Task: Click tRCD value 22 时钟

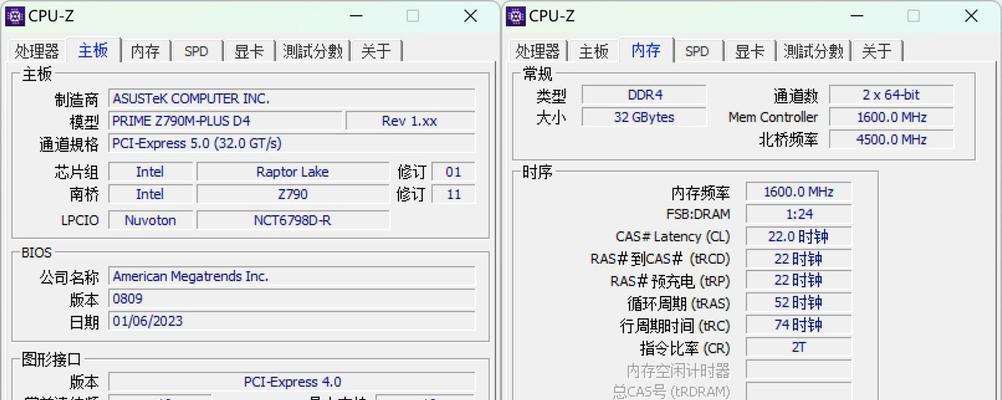Action: (x=799, y=259)
